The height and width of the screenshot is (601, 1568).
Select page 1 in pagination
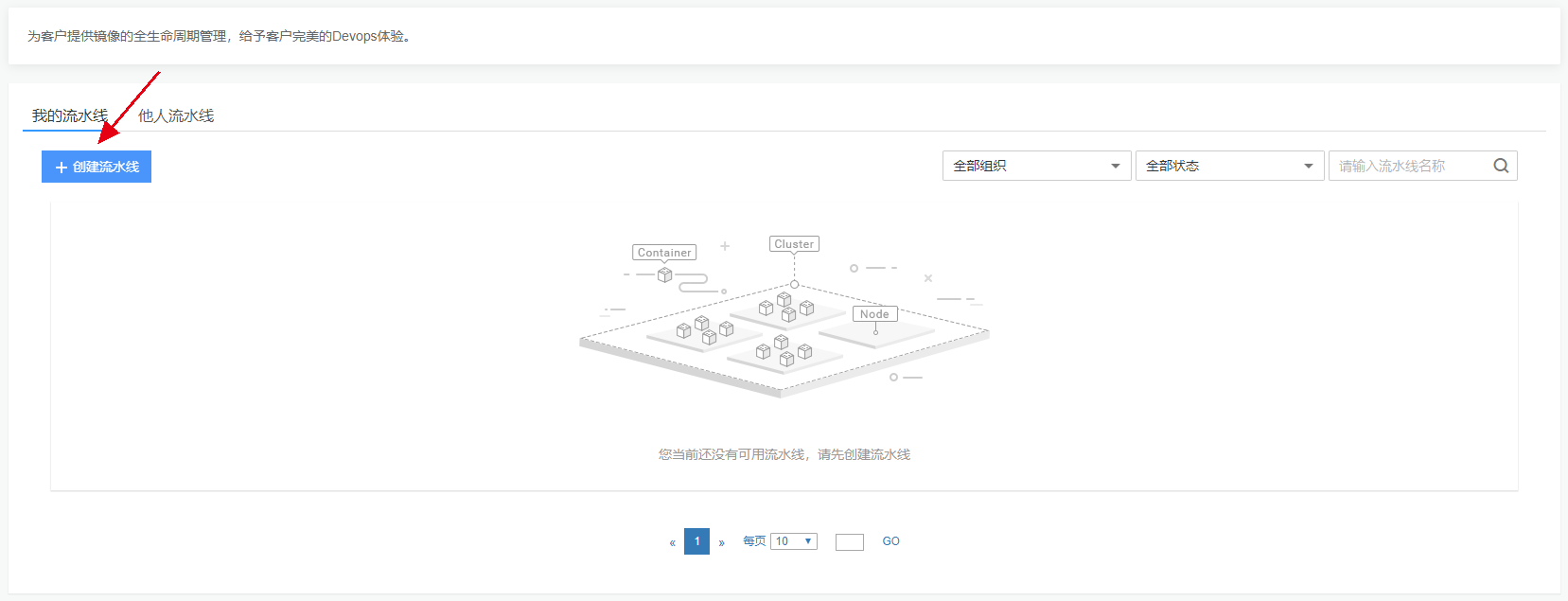[697, 541]
